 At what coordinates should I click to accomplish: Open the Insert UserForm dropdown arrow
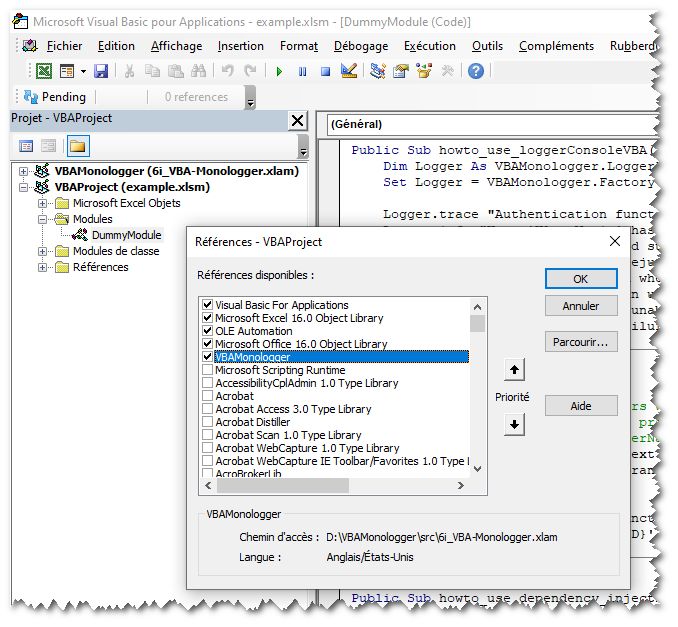pyautogui.click(x=83, y=71)
